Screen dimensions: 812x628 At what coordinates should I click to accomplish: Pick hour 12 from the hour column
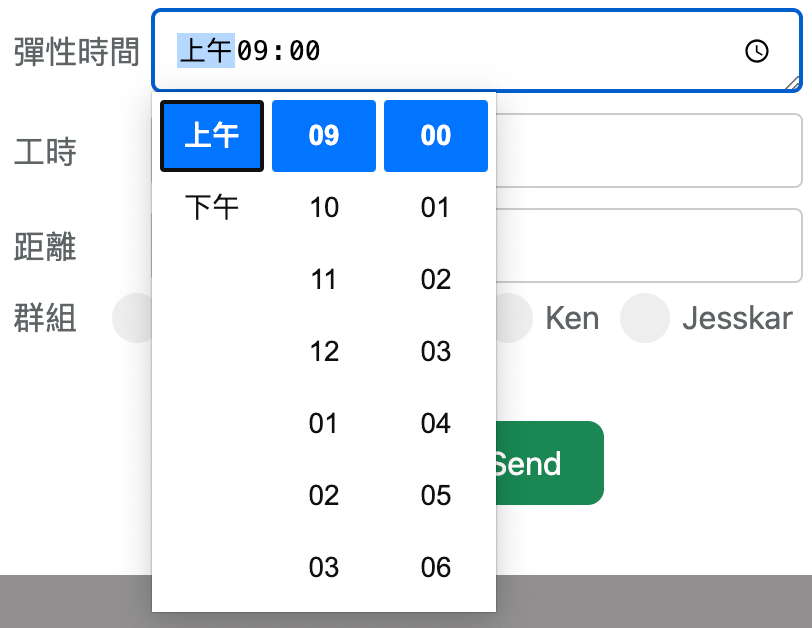[324, 352]
